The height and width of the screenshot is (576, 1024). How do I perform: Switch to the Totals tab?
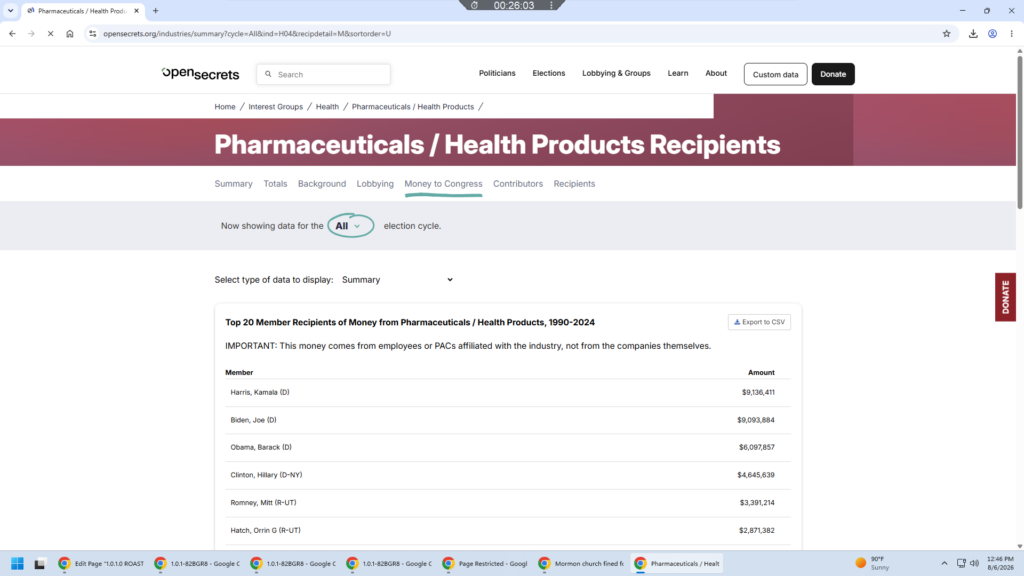point(275,184)
